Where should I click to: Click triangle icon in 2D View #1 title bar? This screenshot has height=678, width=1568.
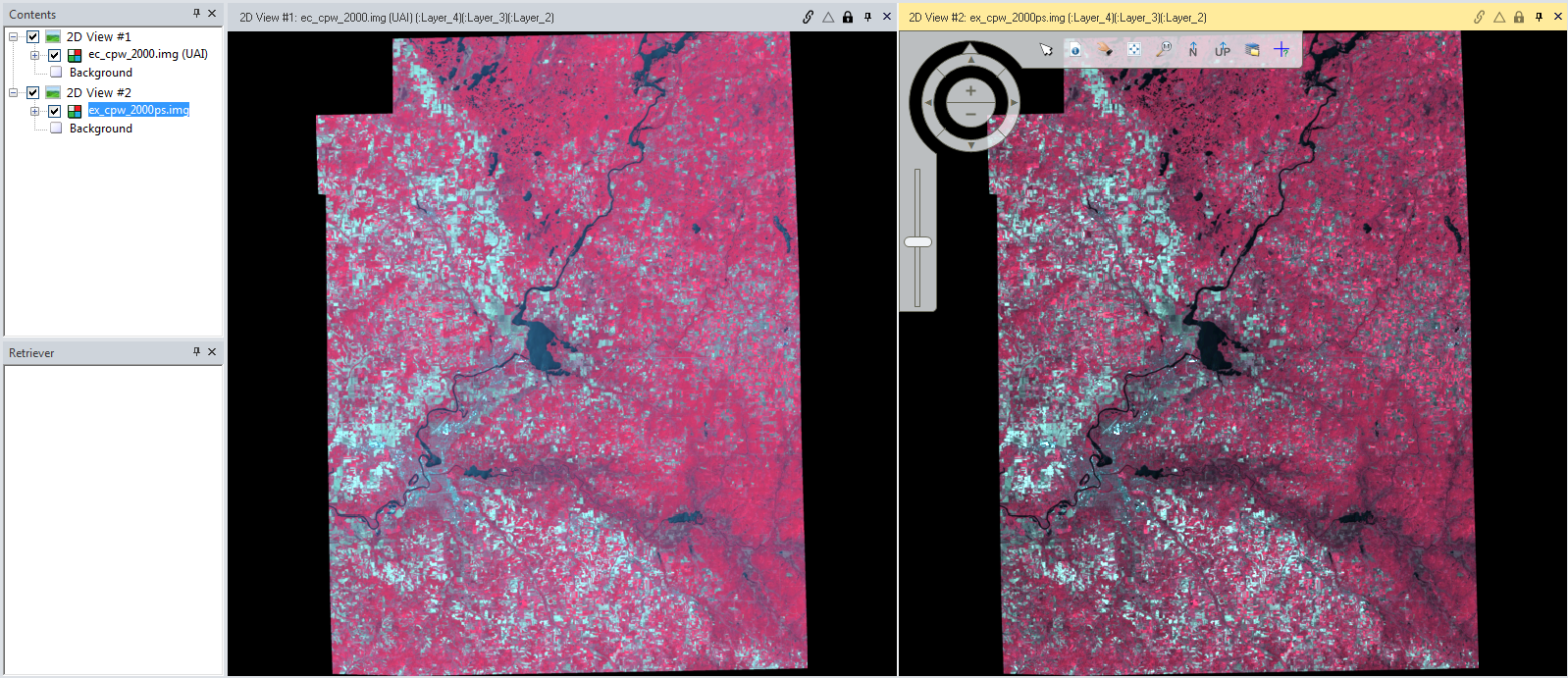pyautogui.click(x=828, y=17)
